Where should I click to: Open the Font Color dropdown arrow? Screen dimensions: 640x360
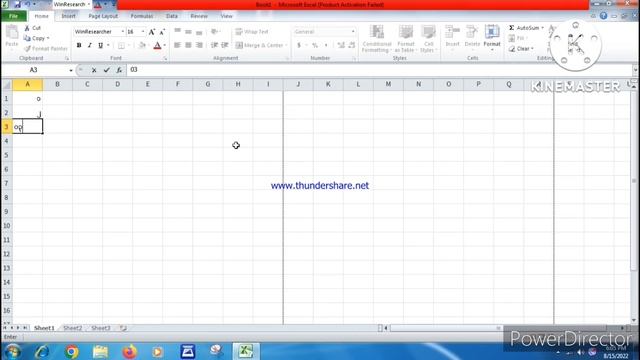point(164,45)
